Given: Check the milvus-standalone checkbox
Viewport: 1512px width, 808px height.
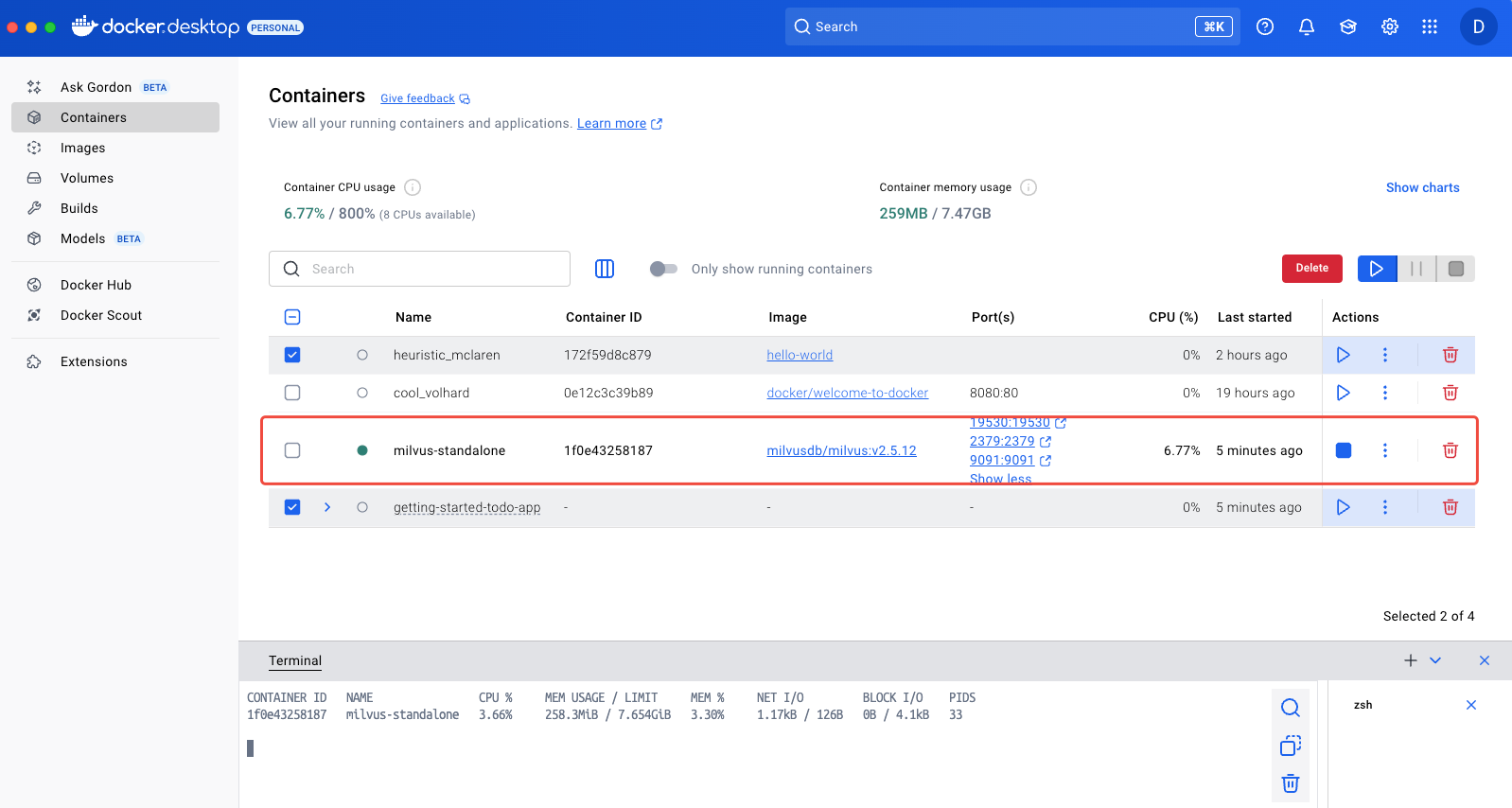Looking at the screenshot, I should coord(292,450).
